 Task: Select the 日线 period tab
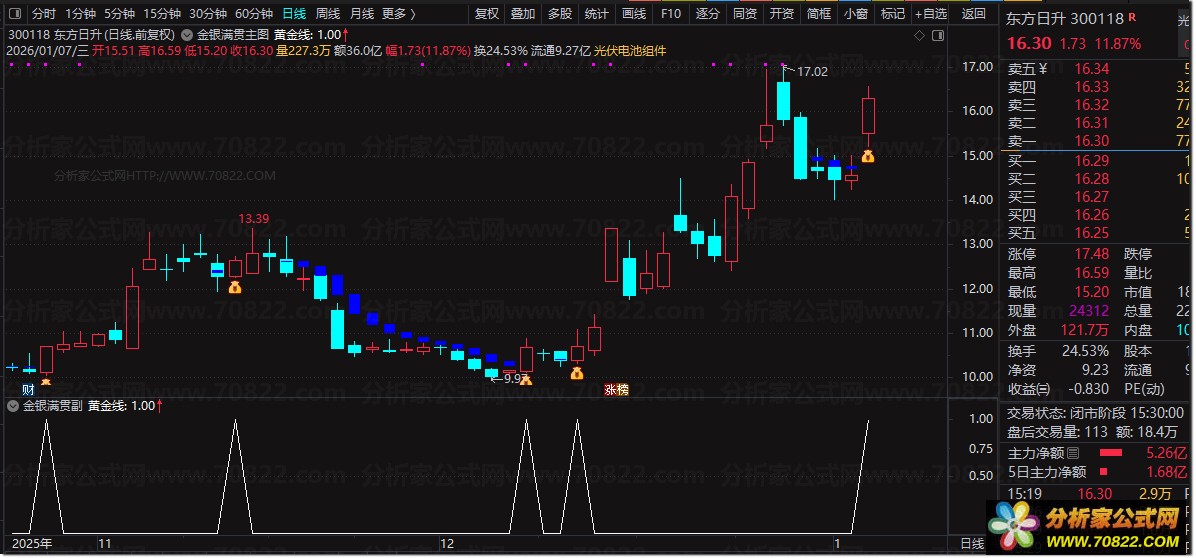tap(294, 14)
